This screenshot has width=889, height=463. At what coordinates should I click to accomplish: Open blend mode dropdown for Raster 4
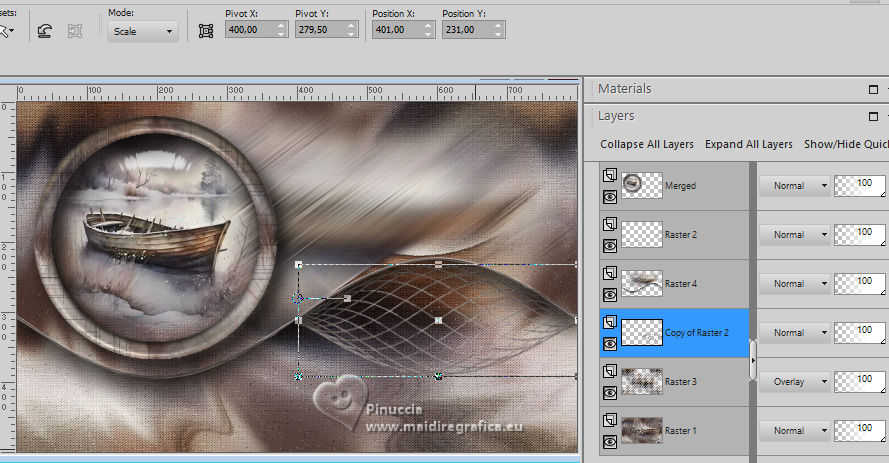point(794,284)
